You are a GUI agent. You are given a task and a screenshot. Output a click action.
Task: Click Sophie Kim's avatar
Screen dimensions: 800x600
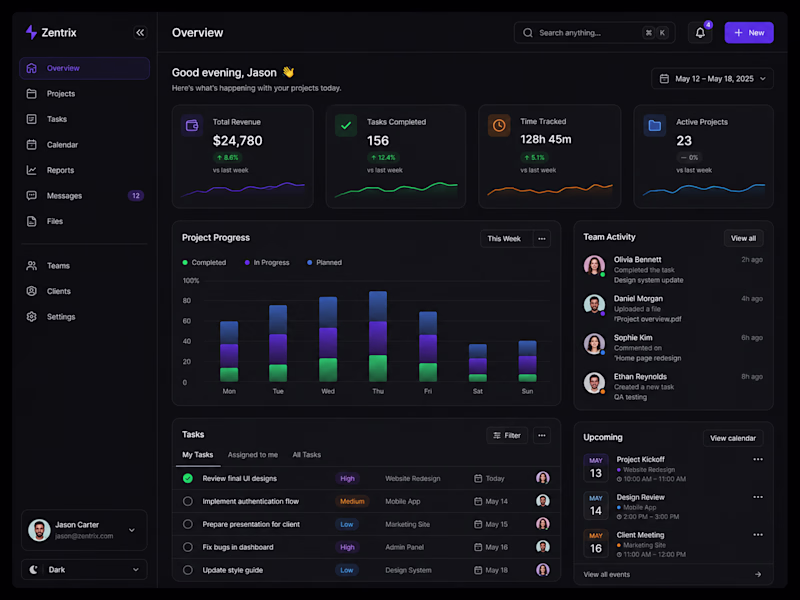tap(594, 344)
